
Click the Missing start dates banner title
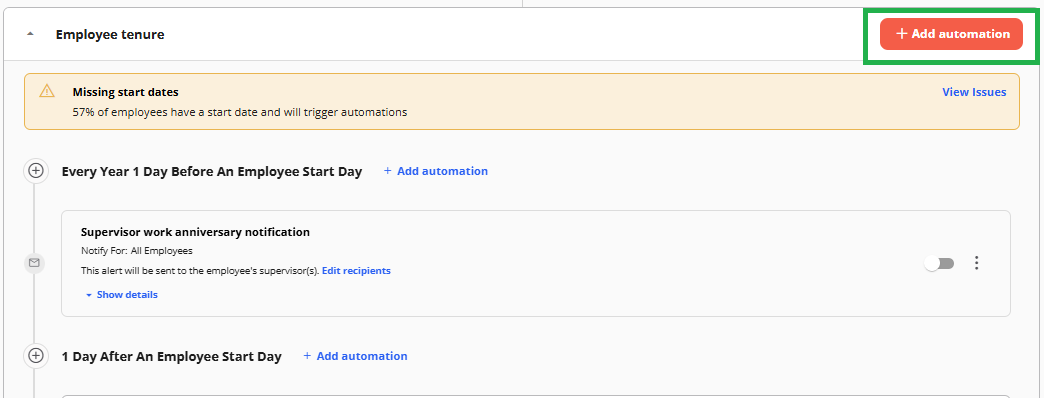click(x=125, y=93)
